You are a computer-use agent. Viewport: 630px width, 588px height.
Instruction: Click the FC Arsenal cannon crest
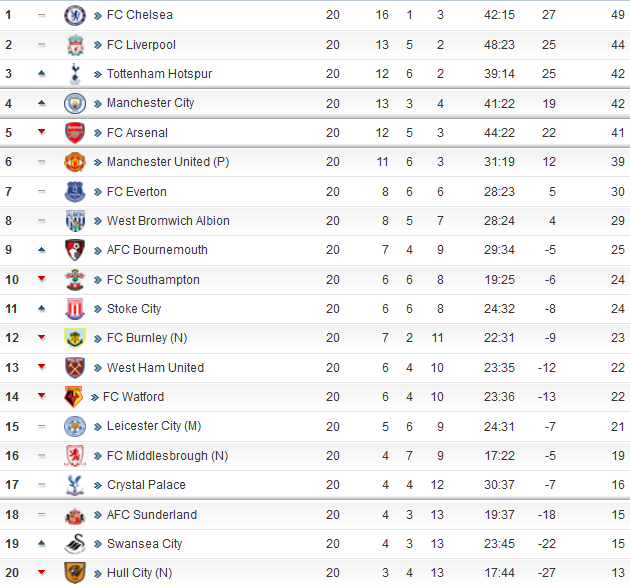coord(75,133)
